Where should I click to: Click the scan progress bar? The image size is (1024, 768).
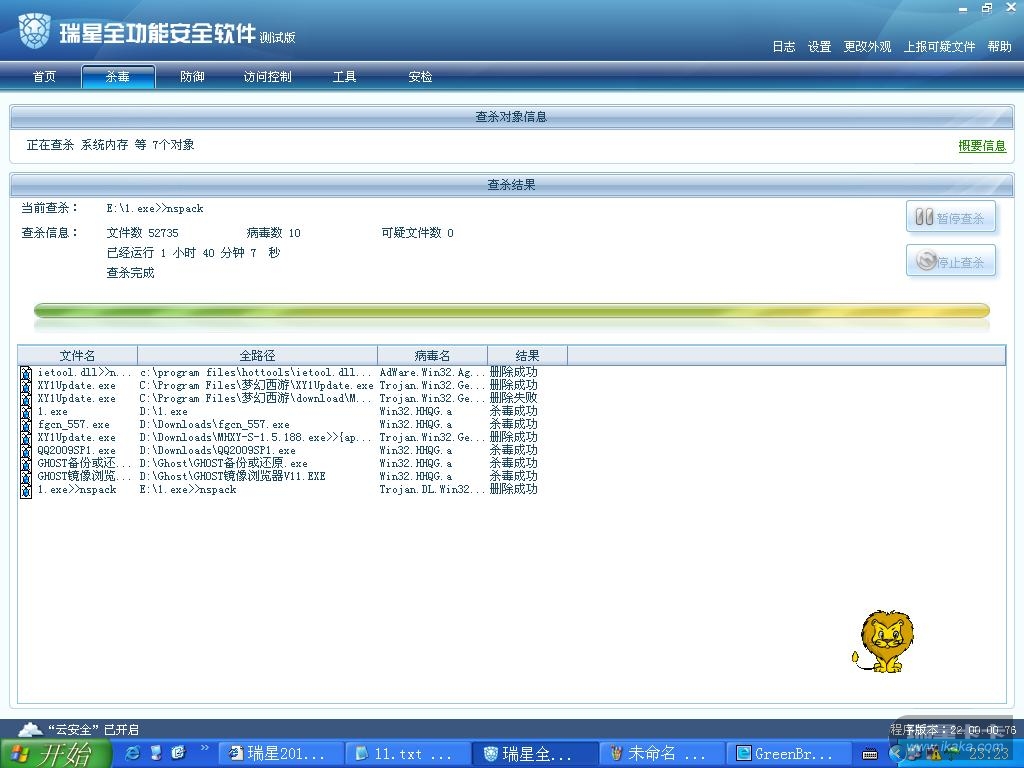point(511,311)
